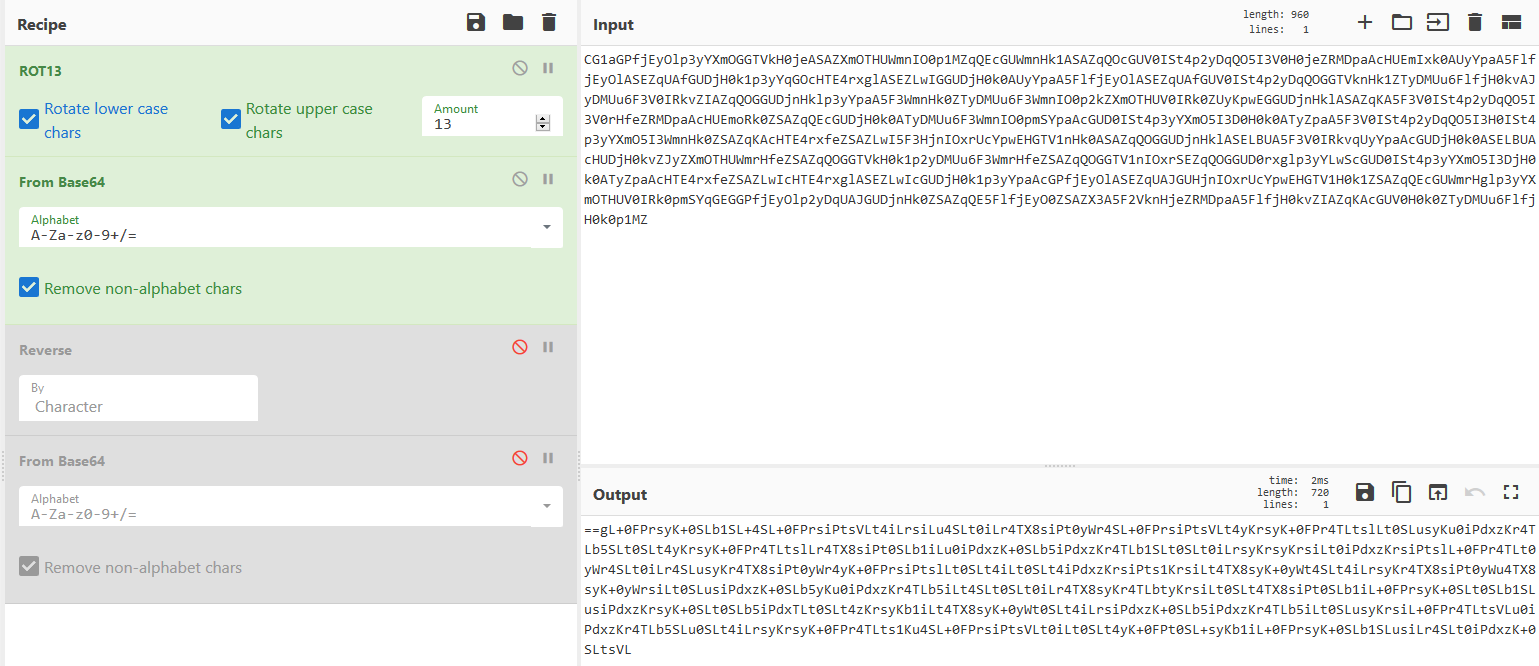Open the Reverse By Character selector
The image size is (1539, 666).
[x=138, y=398]
